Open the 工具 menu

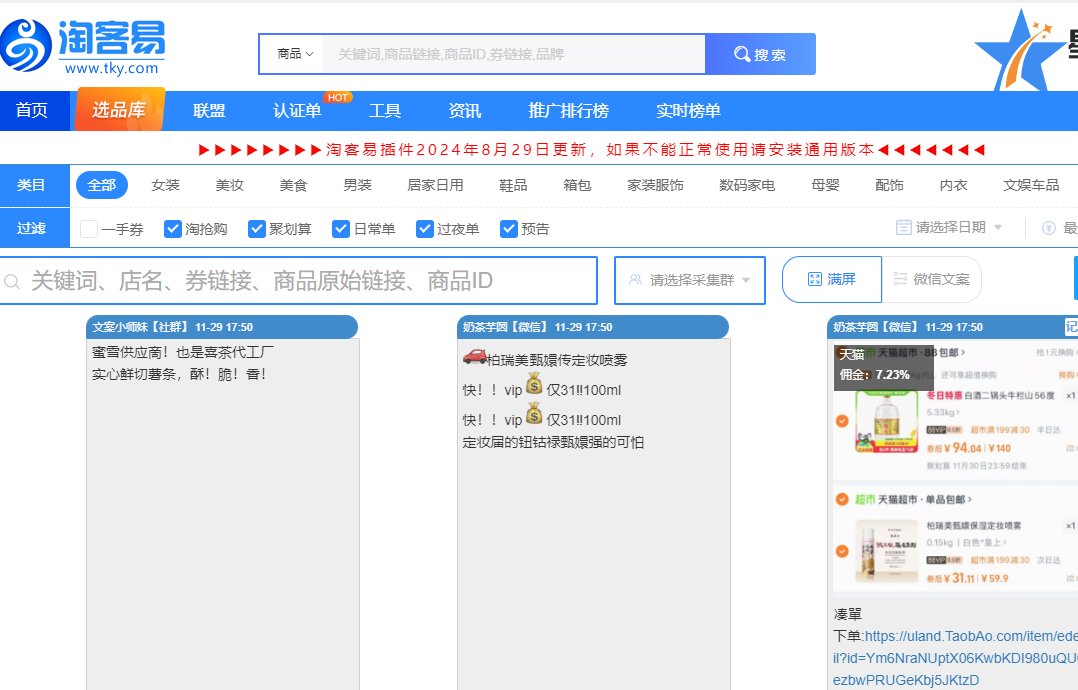click(385, 111)
